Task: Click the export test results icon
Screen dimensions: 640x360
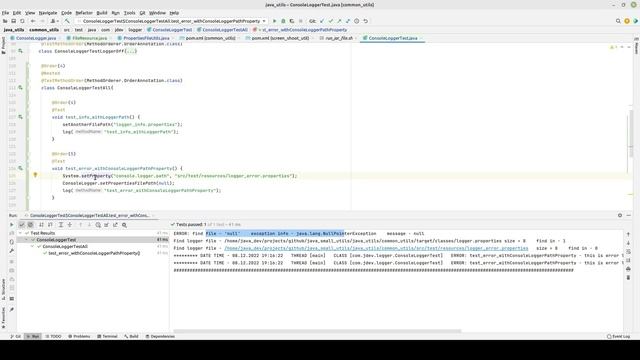Action: tap(115, 224)
